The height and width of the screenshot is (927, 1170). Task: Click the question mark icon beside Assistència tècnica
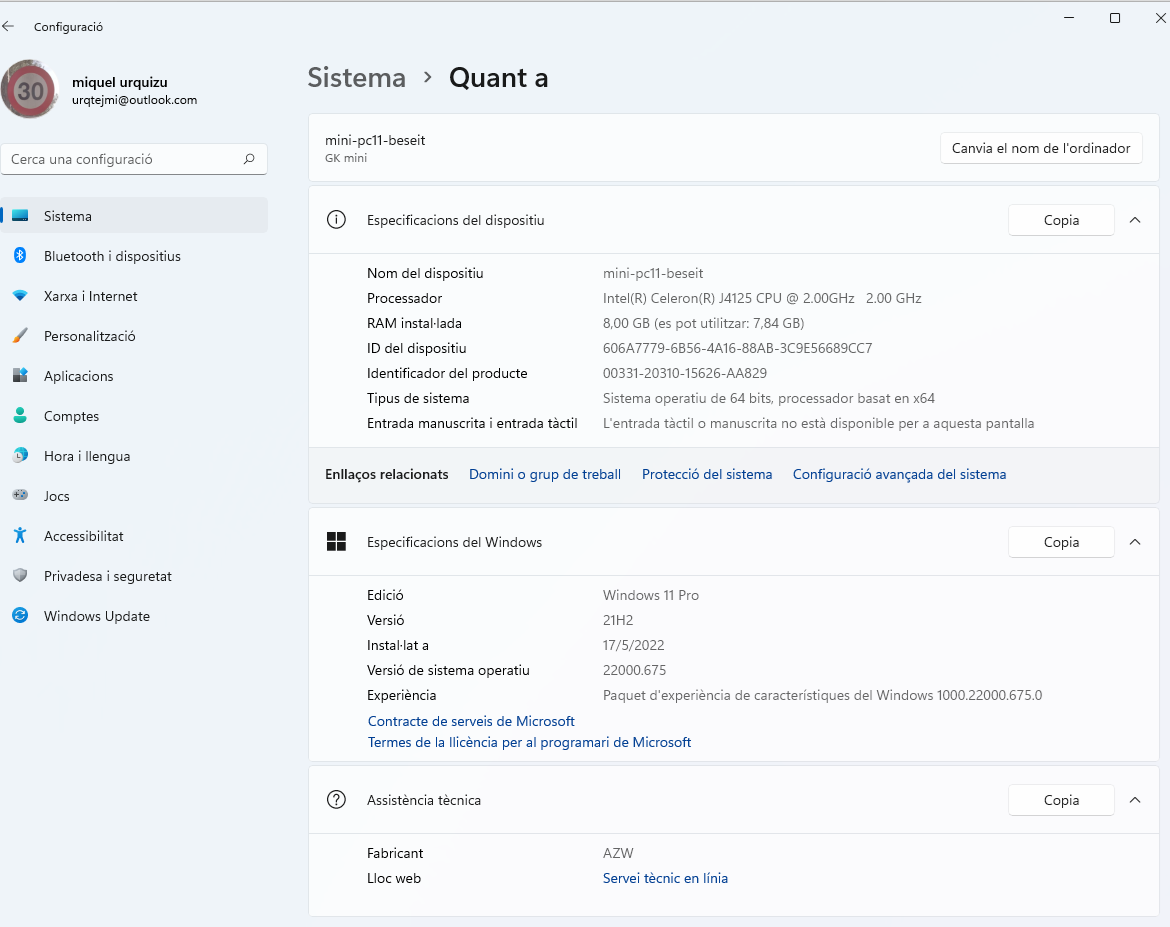(x=337, y=800)
